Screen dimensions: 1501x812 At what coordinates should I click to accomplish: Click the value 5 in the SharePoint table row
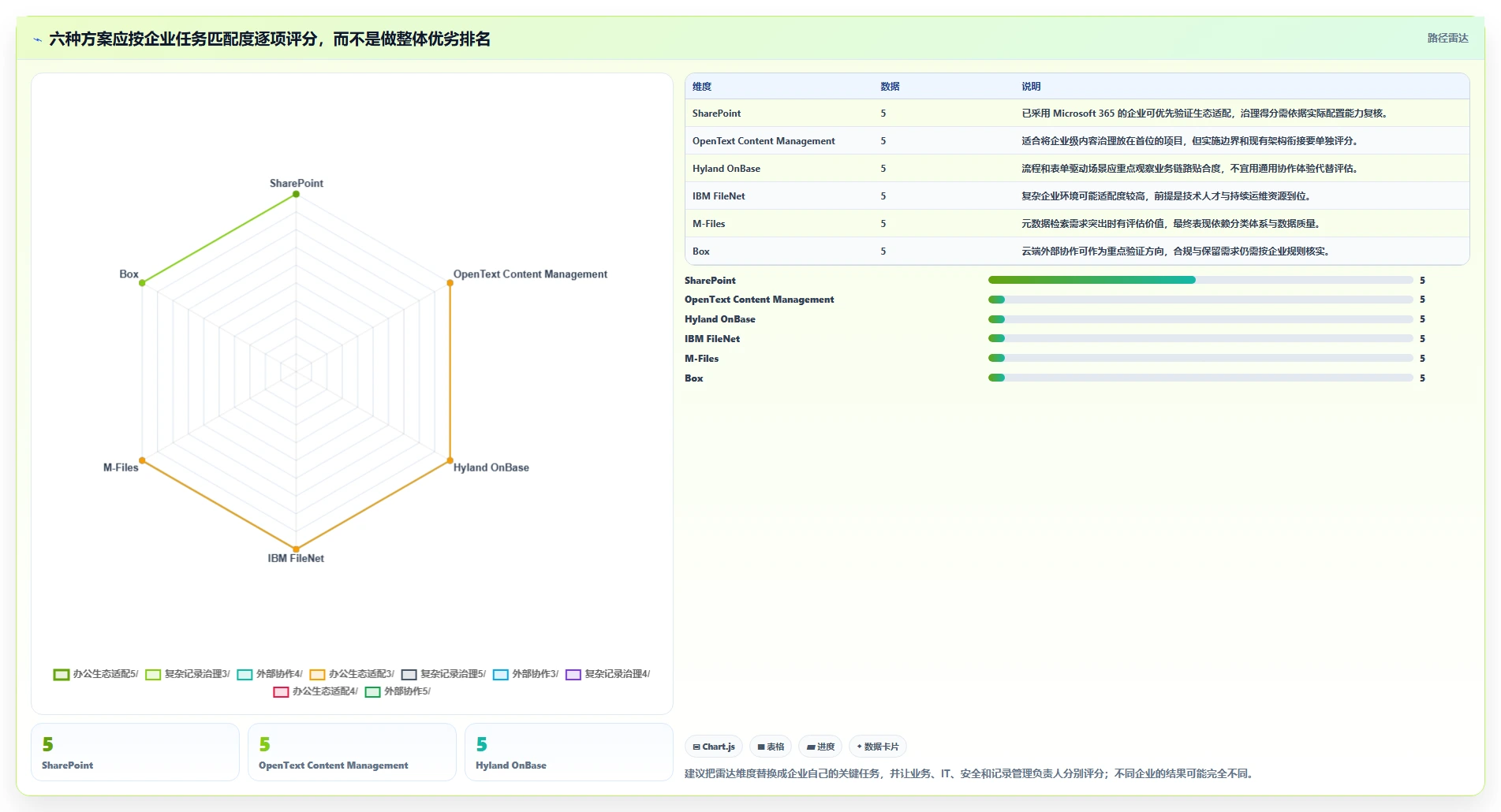(x=883, y=114)
